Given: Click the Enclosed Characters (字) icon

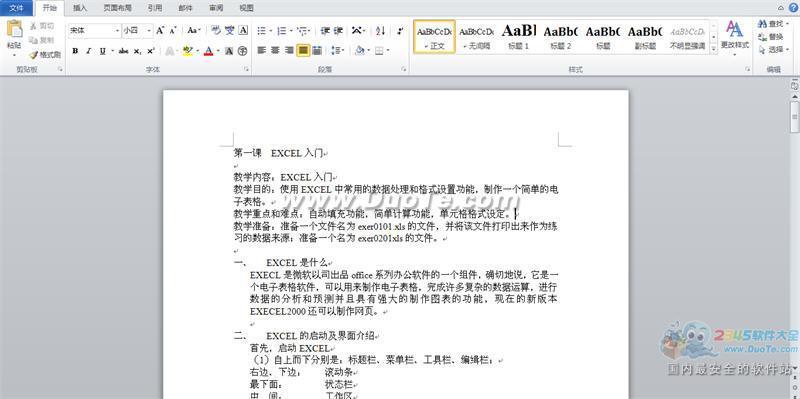Looking at the screenshot, I should [x=242, y=51].
